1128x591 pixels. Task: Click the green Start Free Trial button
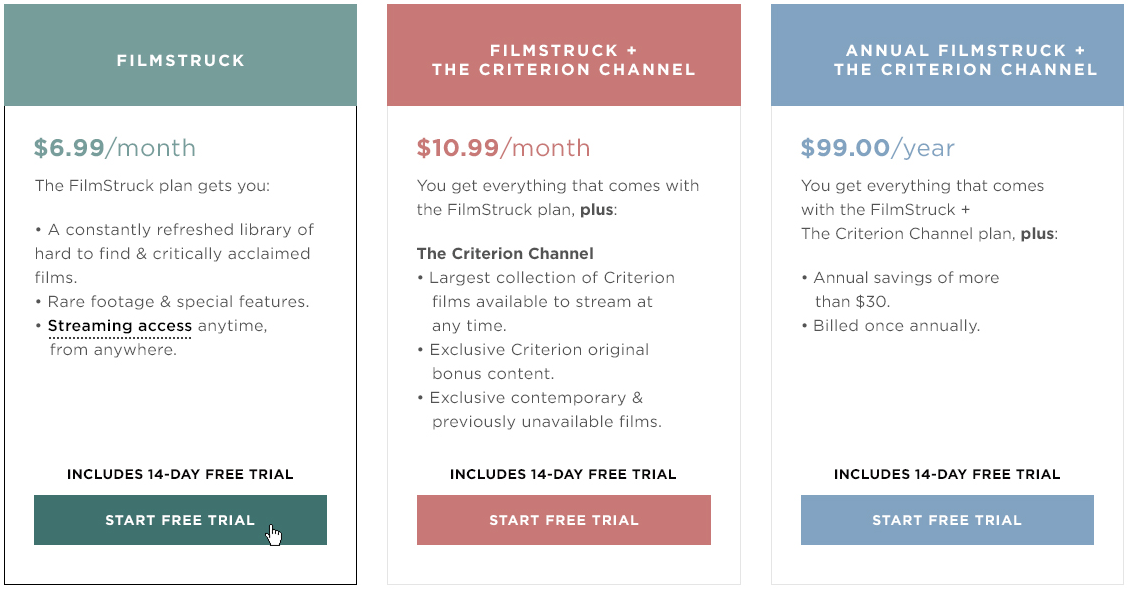180,520
